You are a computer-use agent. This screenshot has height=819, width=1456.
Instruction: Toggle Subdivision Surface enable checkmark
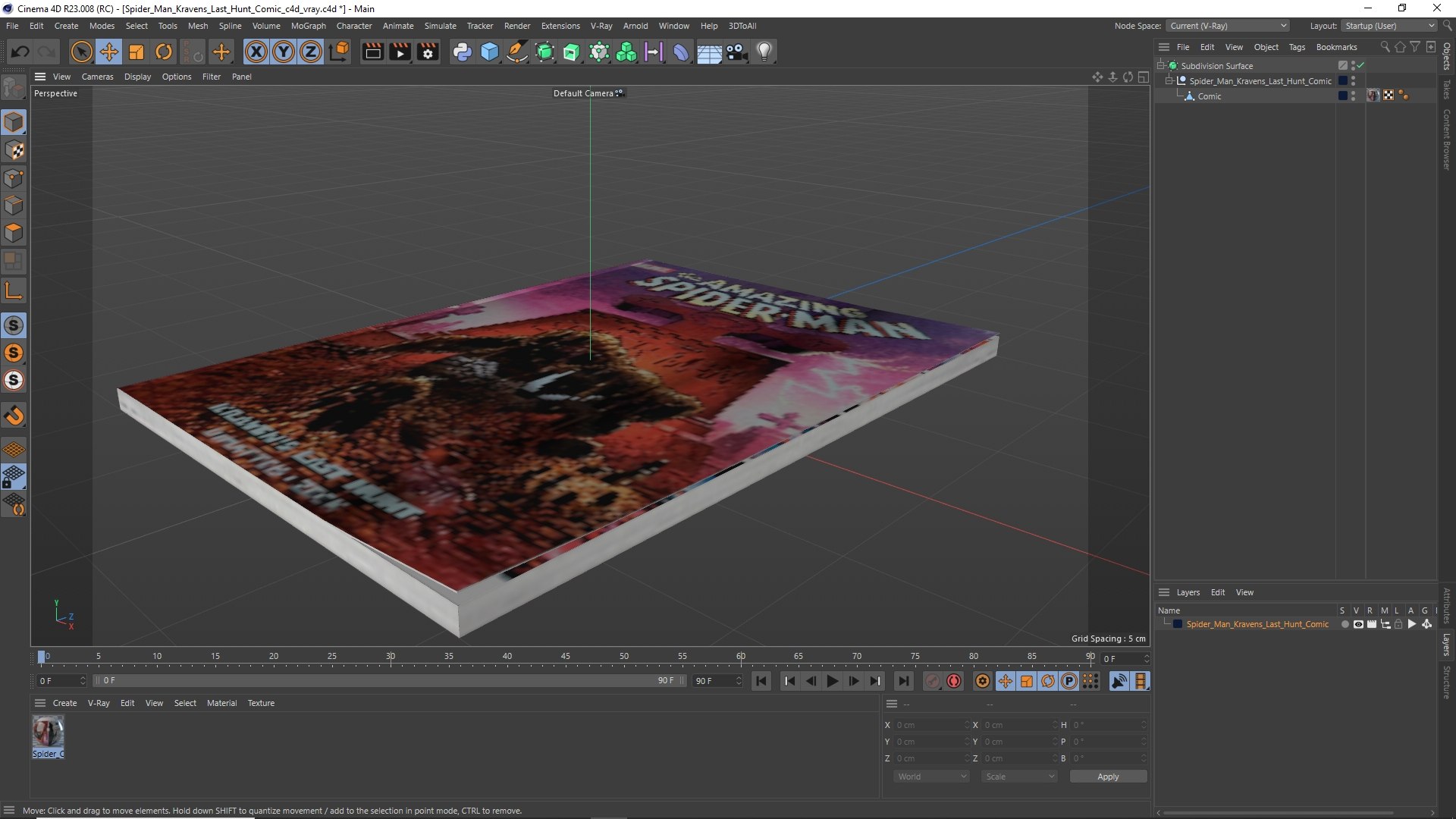pyautogui.click(x=1360, y=65)
